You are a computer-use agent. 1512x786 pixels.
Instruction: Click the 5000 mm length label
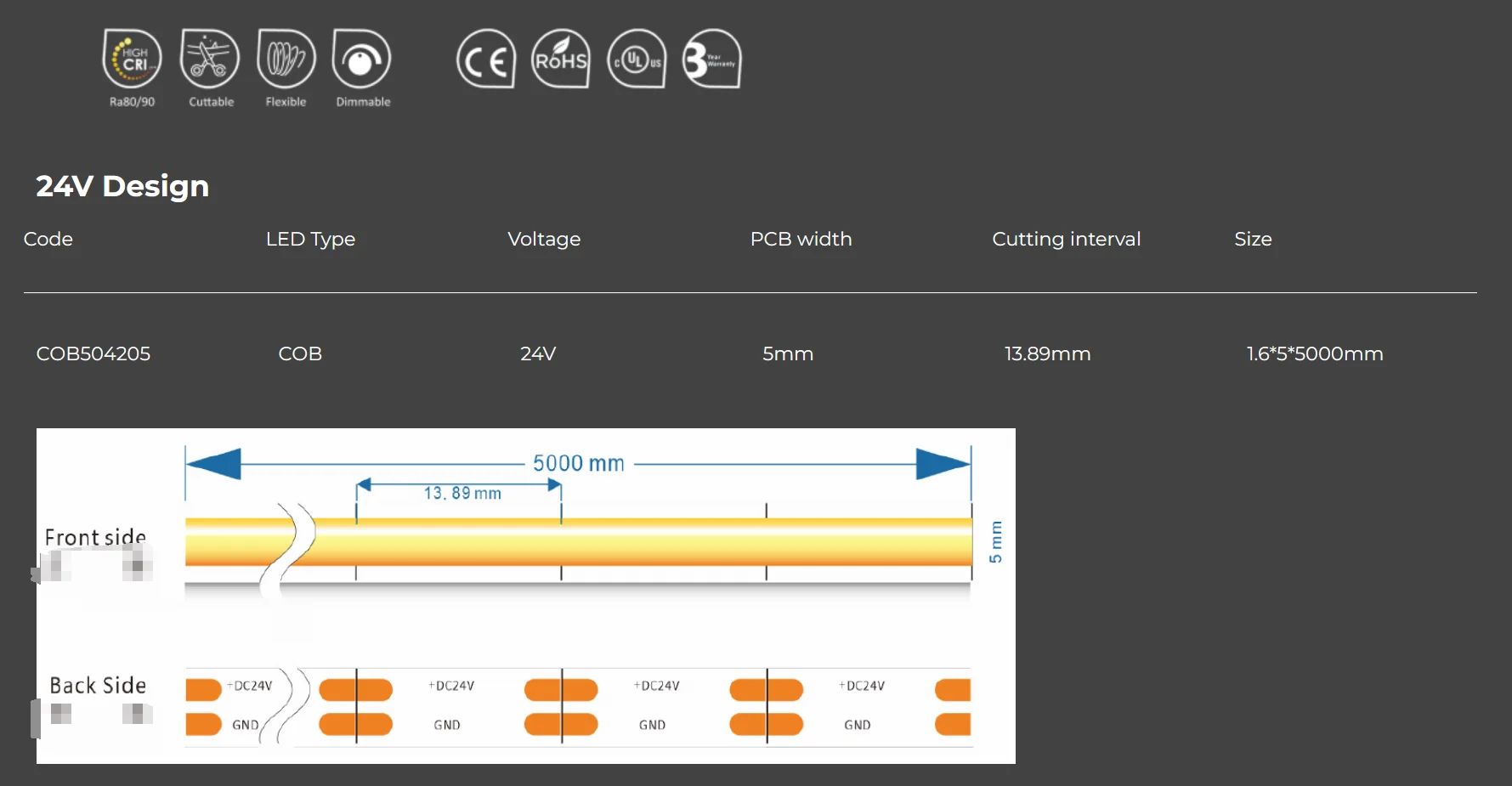[x=579, y=464]
